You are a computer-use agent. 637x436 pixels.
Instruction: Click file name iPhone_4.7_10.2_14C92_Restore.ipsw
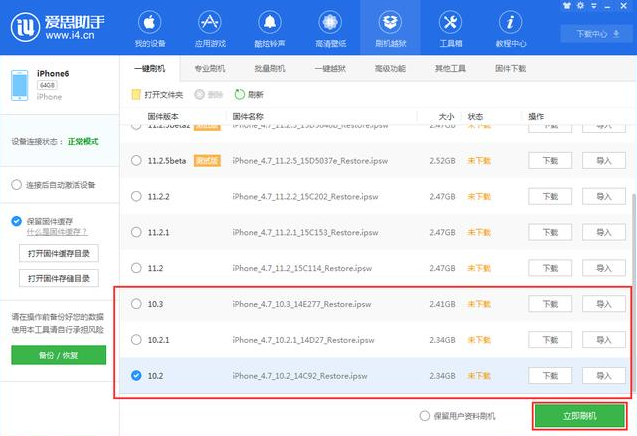(x=300, y=376)
